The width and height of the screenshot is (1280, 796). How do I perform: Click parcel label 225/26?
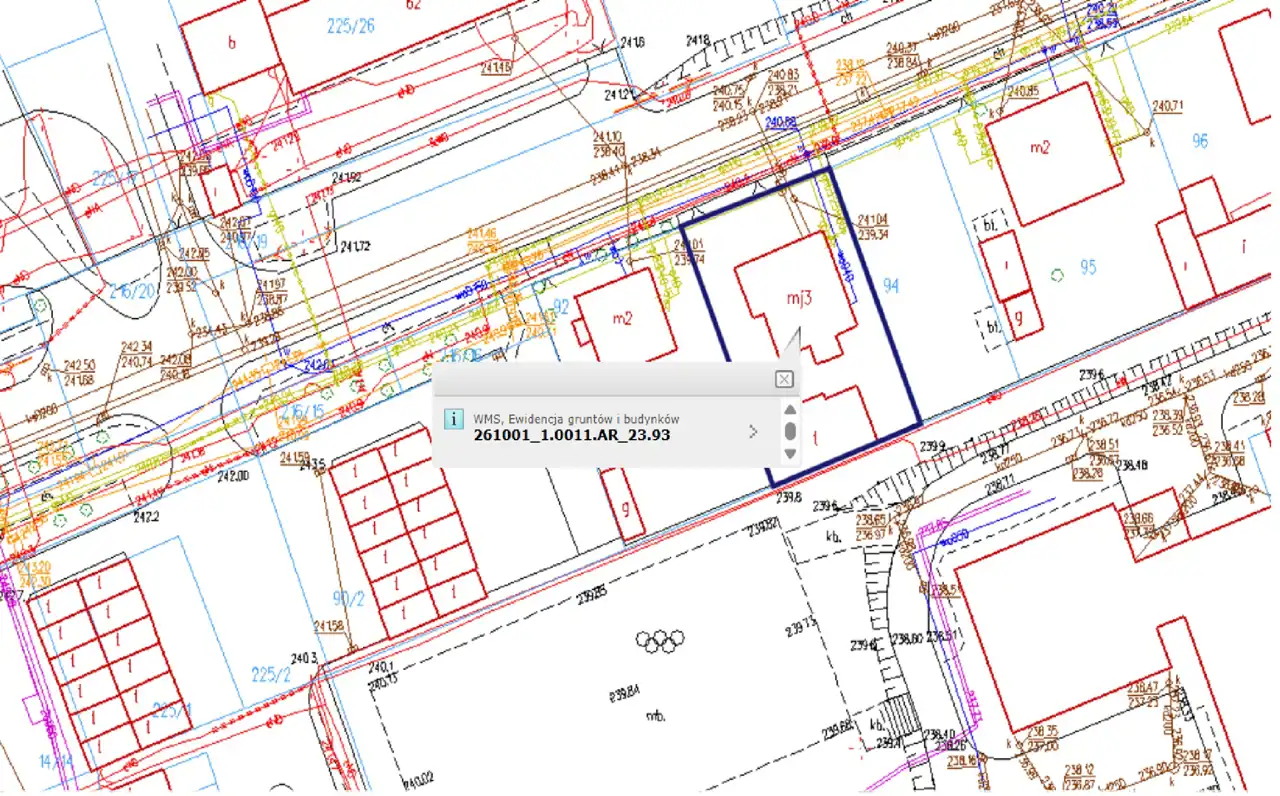click(351, 25)
